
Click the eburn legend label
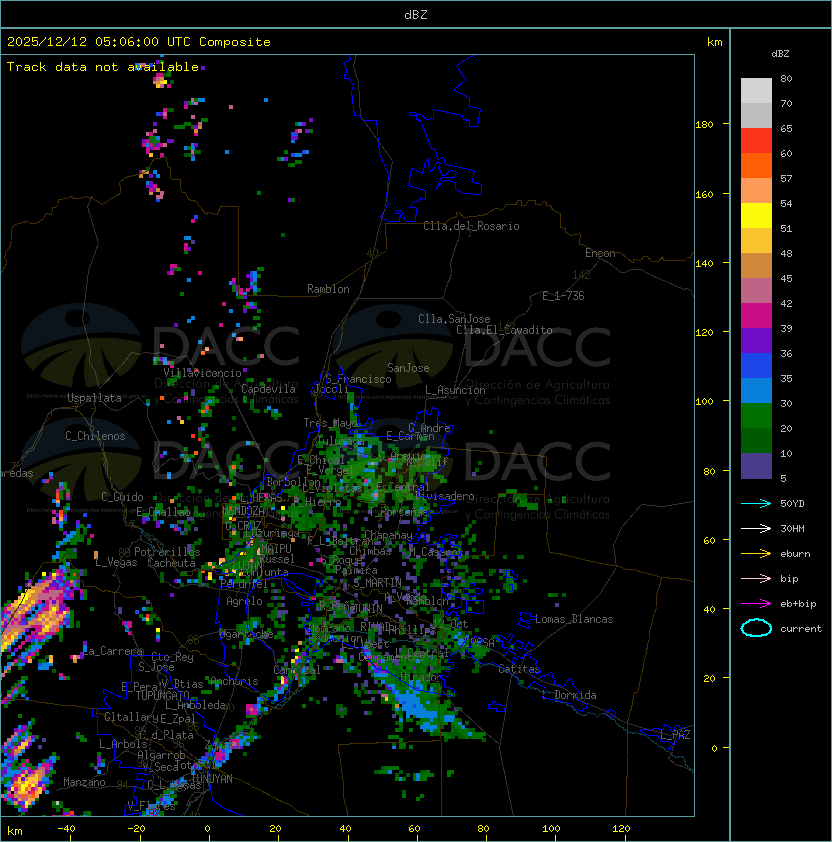pos(795,554)
